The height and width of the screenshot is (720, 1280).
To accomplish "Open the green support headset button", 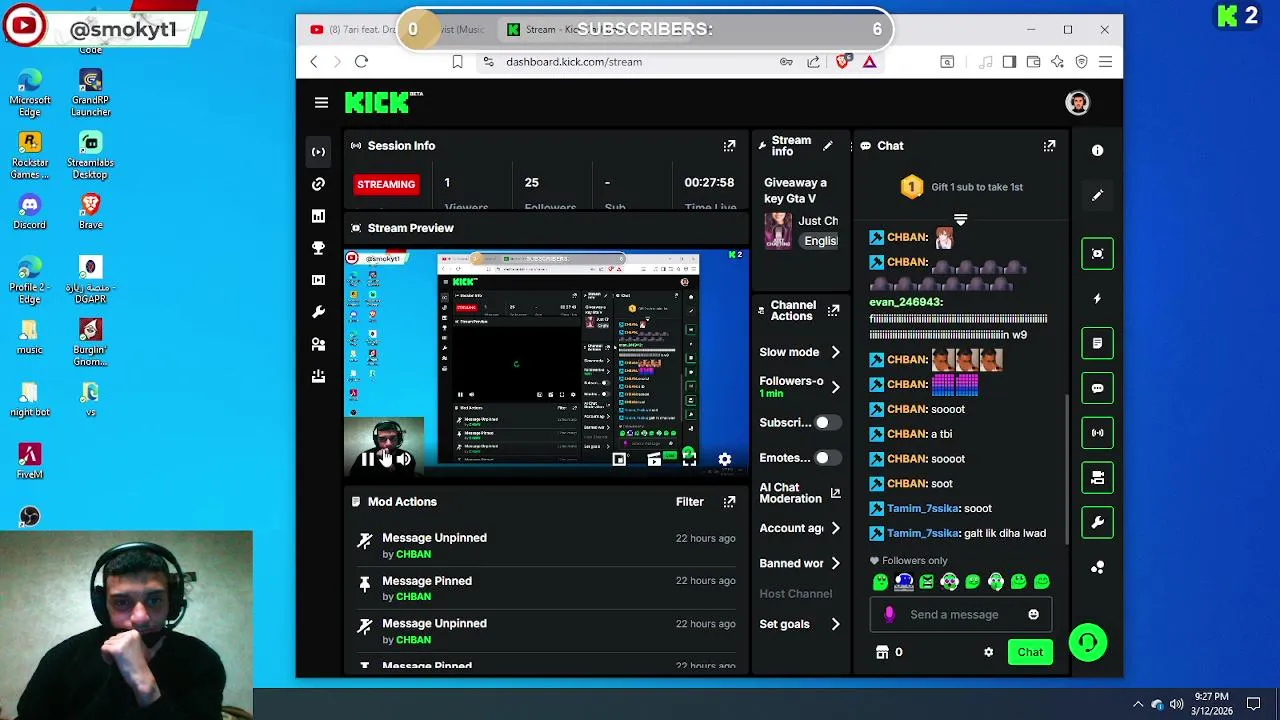I will (1088, 643).
